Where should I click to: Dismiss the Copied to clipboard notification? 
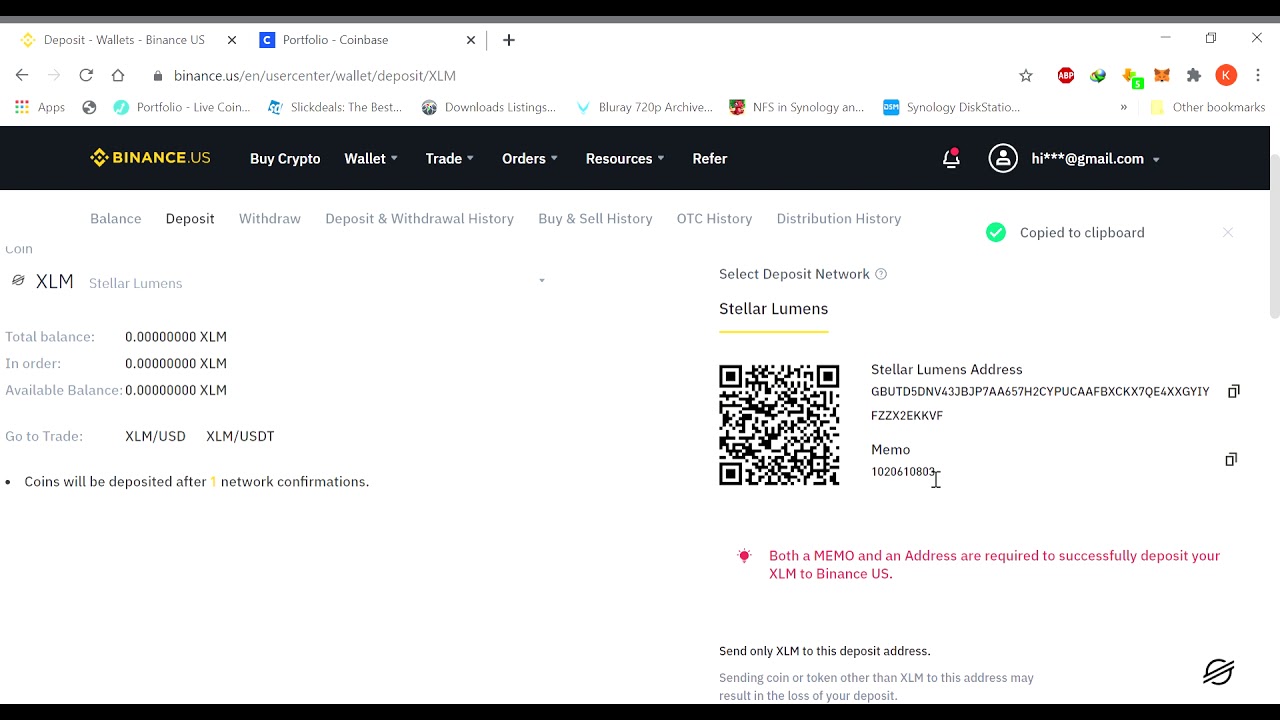[1228, 232]
